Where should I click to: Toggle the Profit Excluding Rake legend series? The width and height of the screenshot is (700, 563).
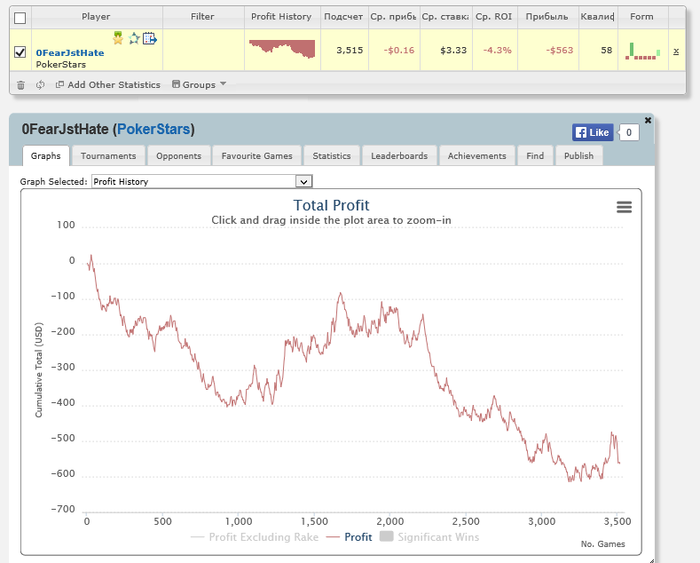coord(254,537)
